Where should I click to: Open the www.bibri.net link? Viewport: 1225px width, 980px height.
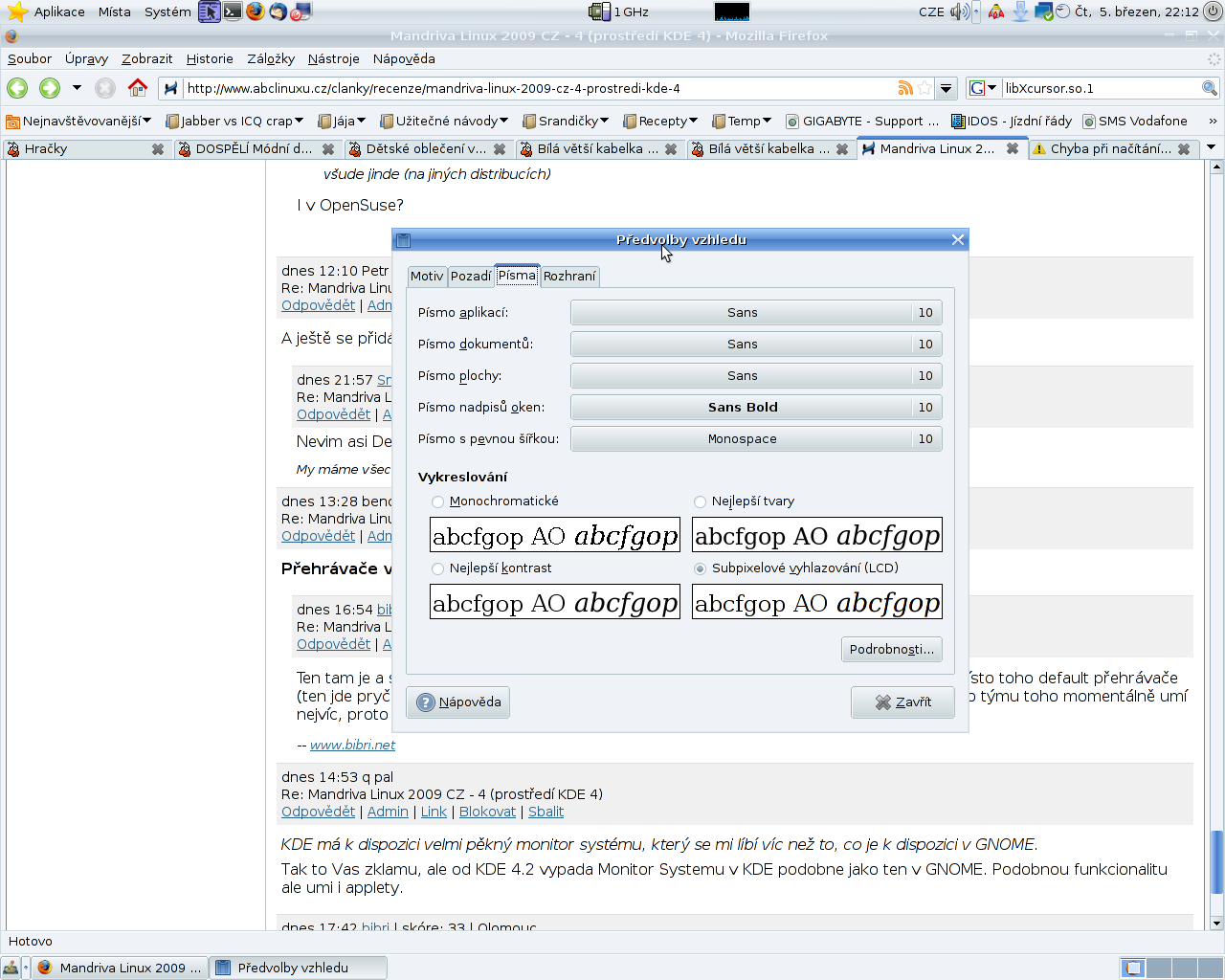click(352, 746)
